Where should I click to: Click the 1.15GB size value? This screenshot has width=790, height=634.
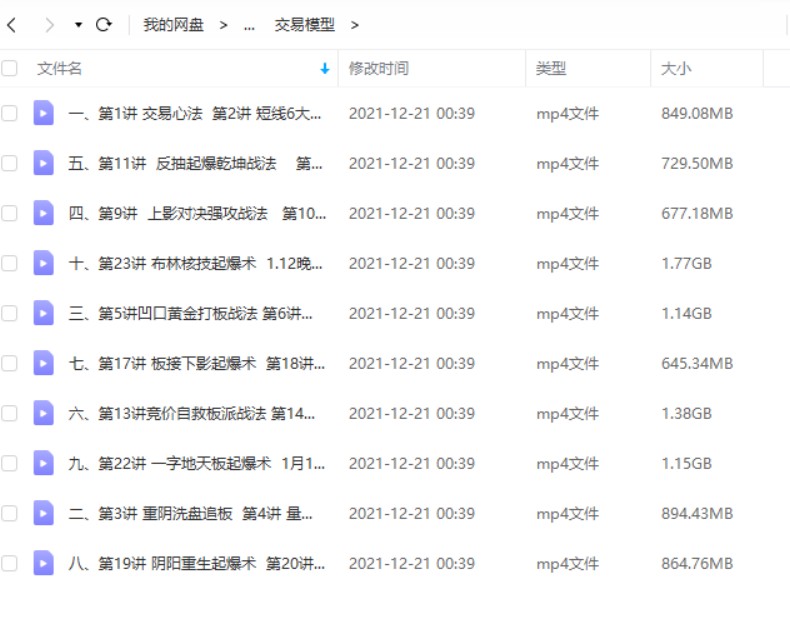point(687,464)
